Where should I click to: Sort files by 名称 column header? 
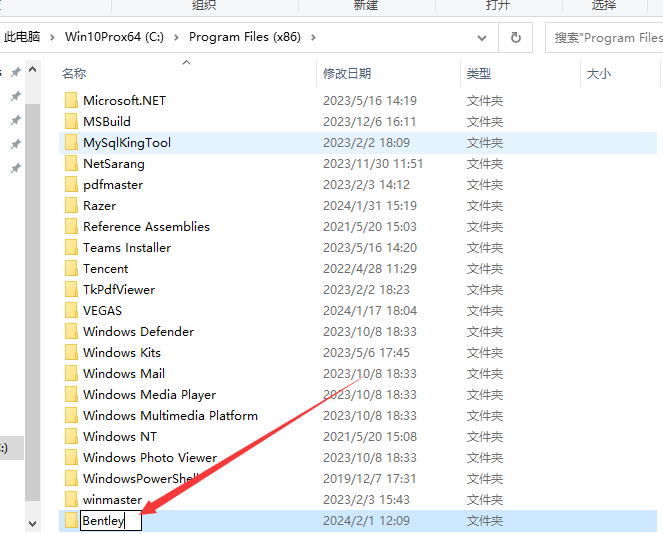[x=74, y=74]
